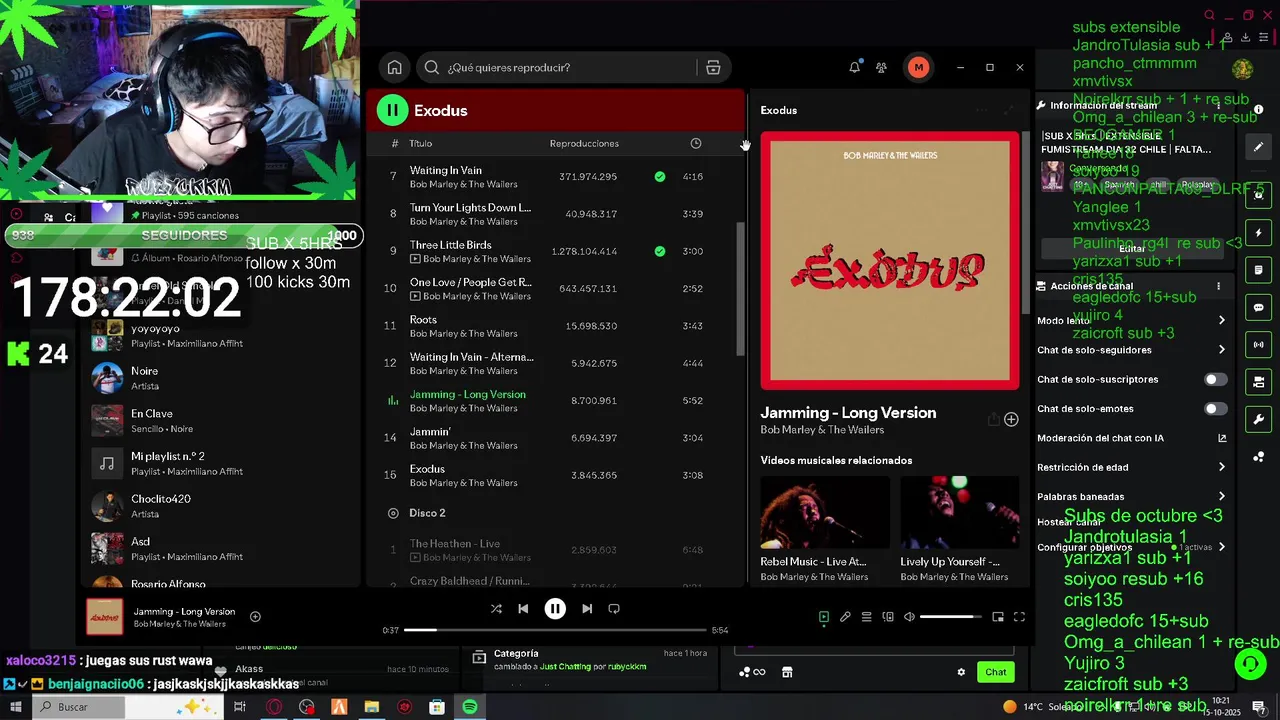Click wrench tools icon in Kick sidebar
1280x720 pixels.
[x=1259, y=419]
